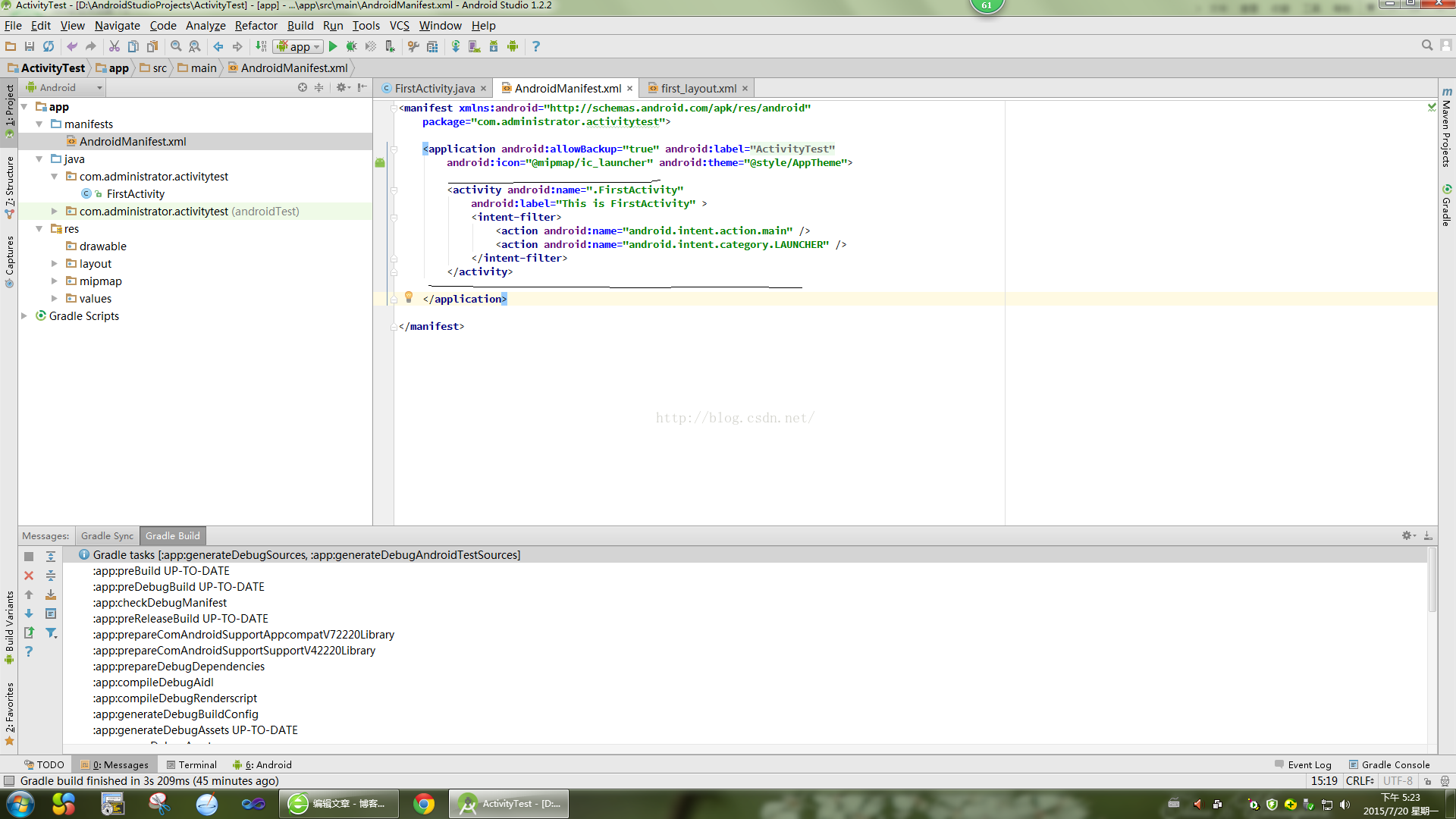Switch to the first_layout.xml editor tab
1456x819 pixels.
coord(698,88)
